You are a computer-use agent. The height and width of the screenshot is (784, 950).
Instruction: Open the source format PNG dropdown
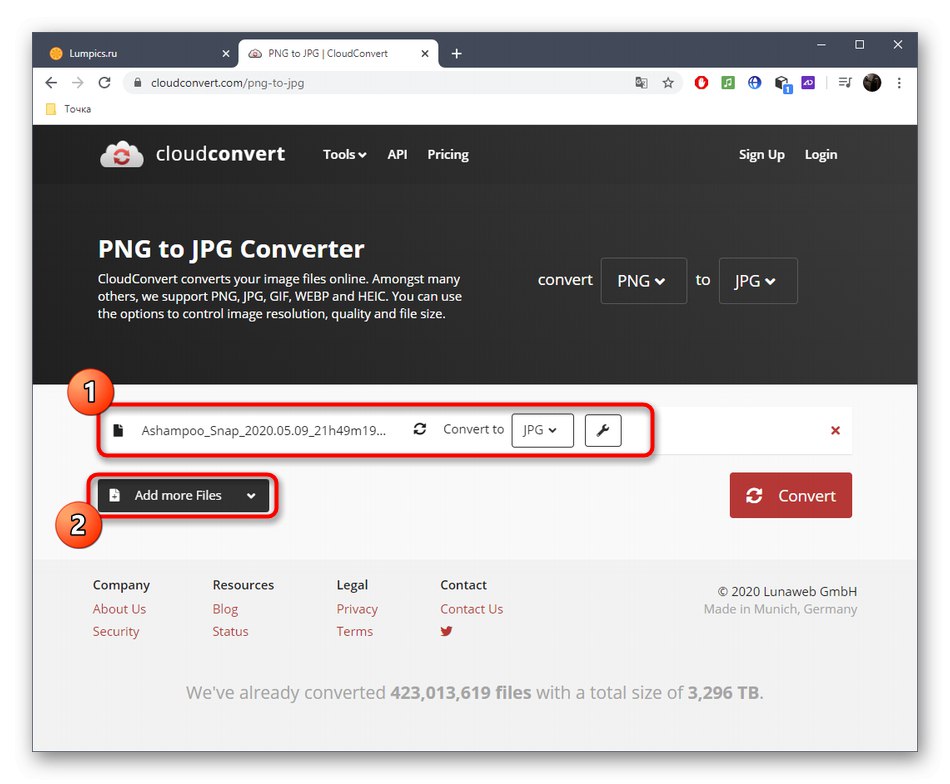(x=643, y=281)
